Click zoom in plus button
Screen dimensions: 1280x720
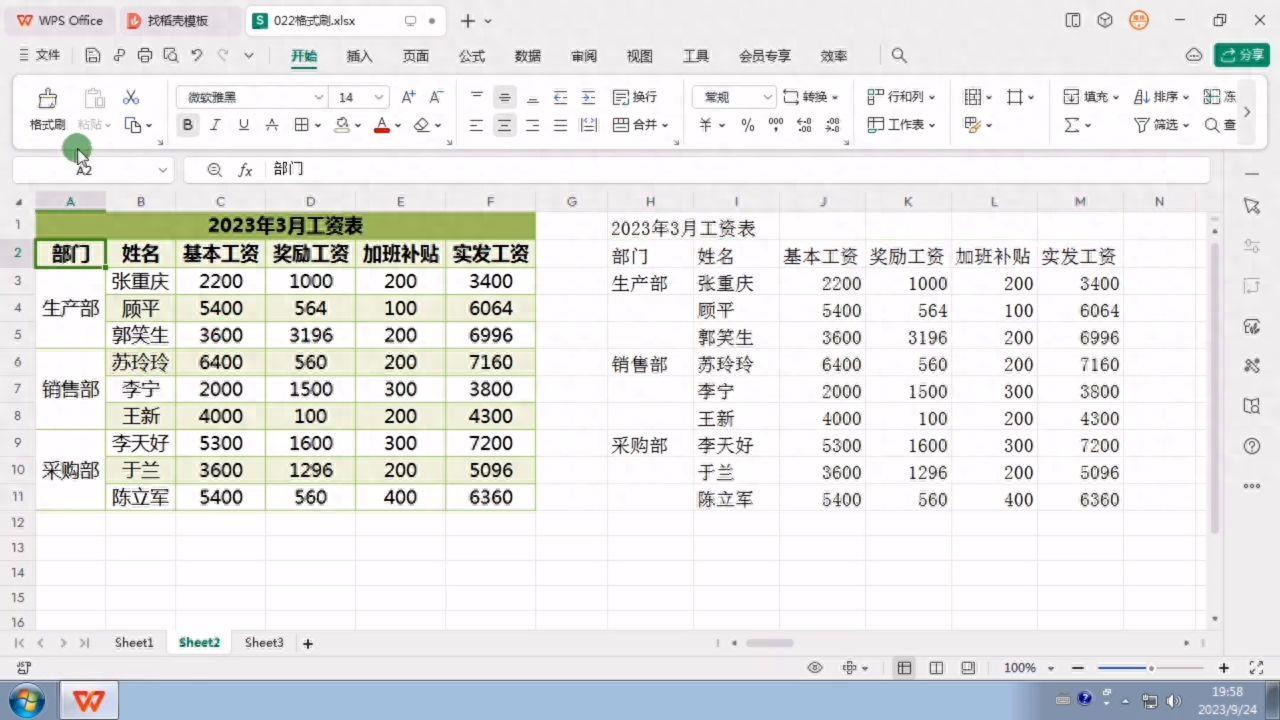point(1224,668)
